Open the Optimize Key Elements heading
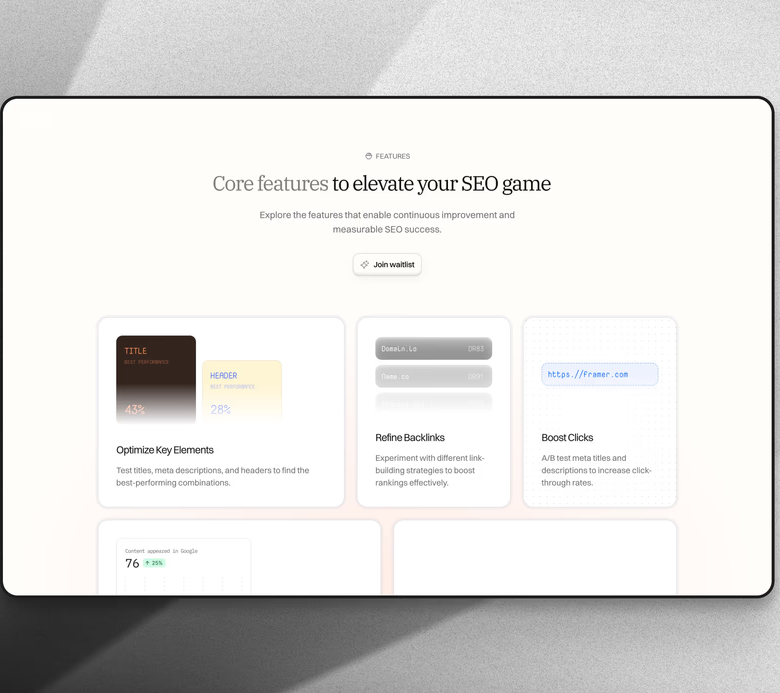Screen dimensions: 780x693 click(165, 450)
